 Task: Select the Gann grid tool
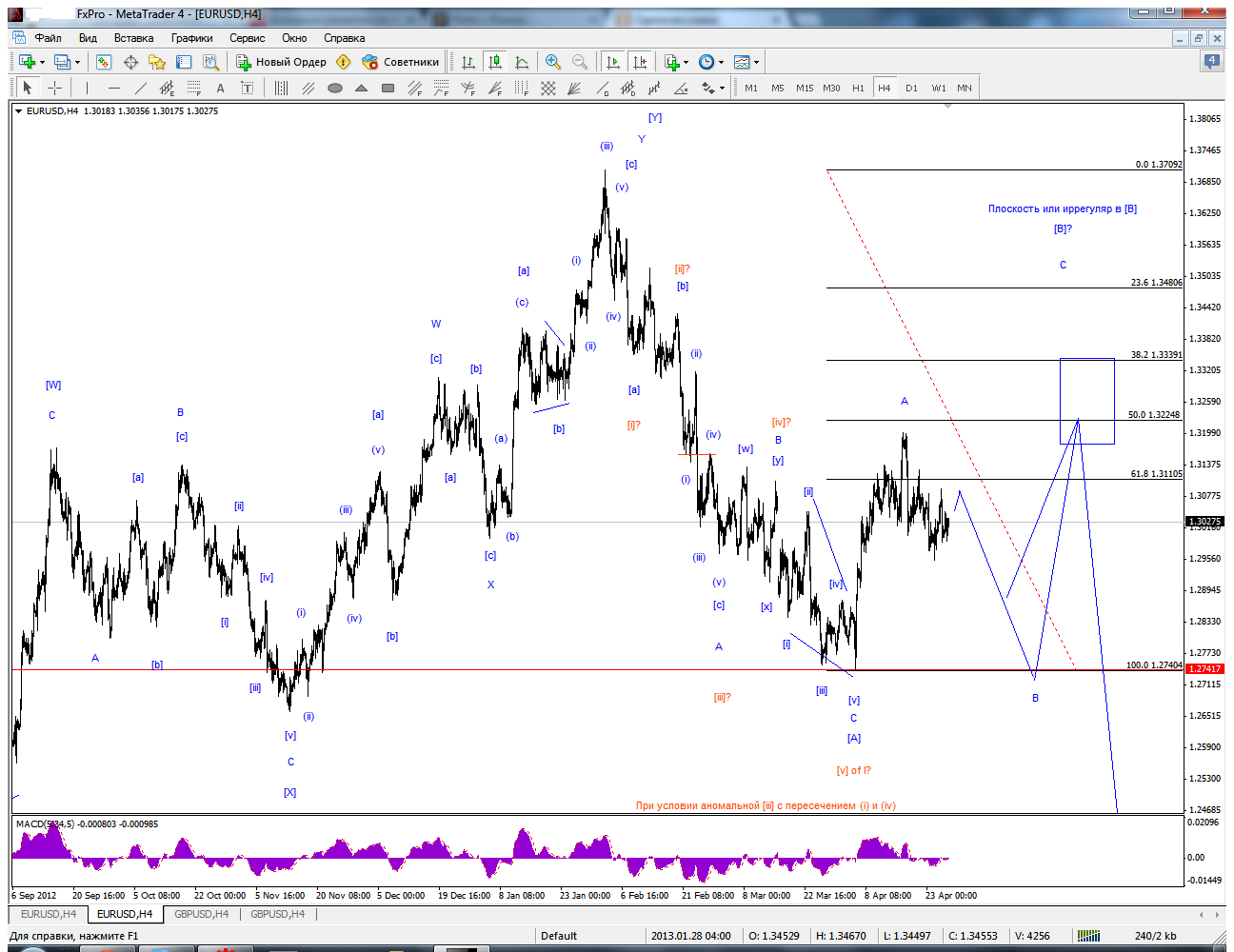pos(548,88)
